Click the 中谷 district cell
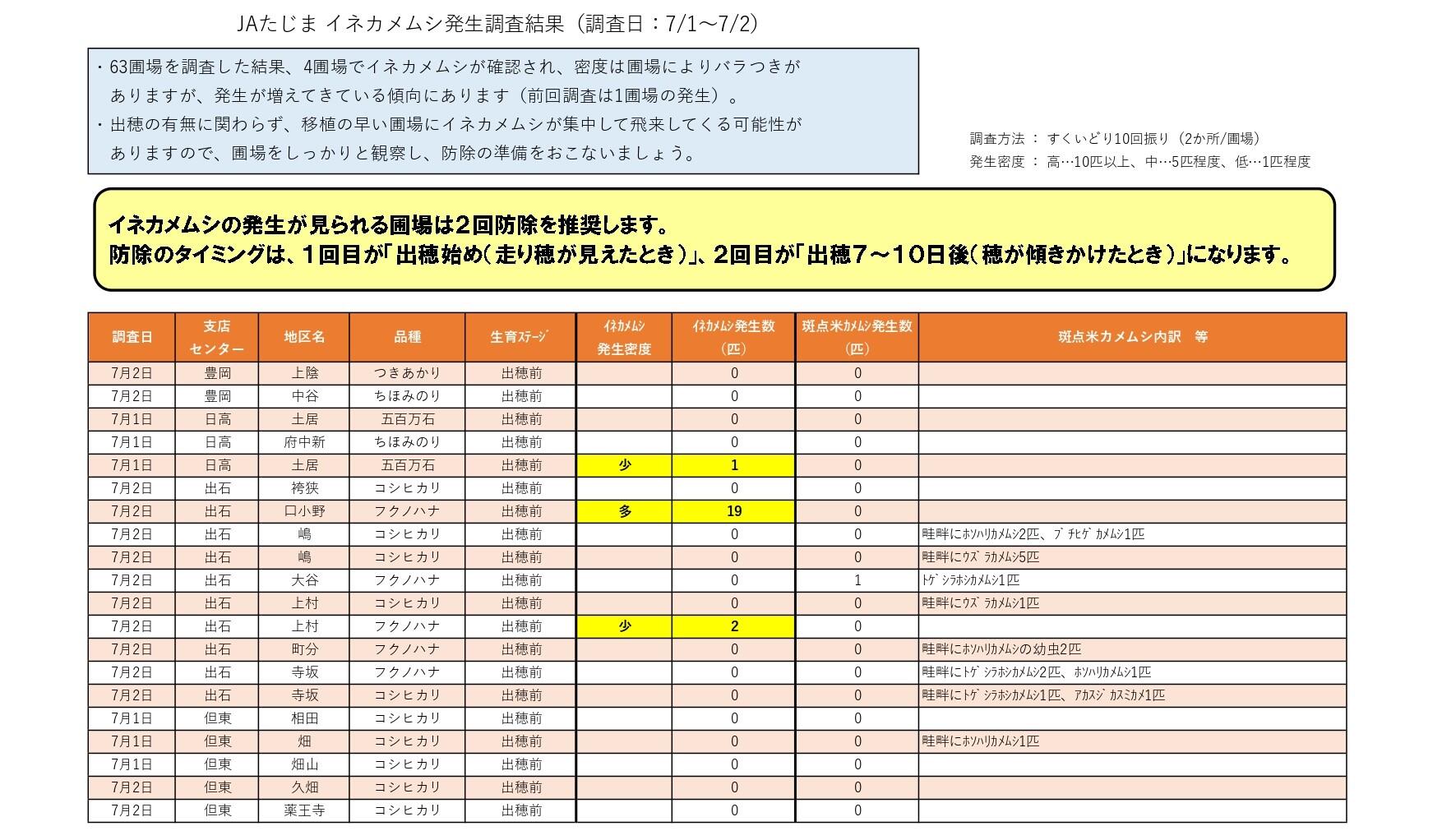Viewport: 1442px width, 840px height. [x=304, y=396]
